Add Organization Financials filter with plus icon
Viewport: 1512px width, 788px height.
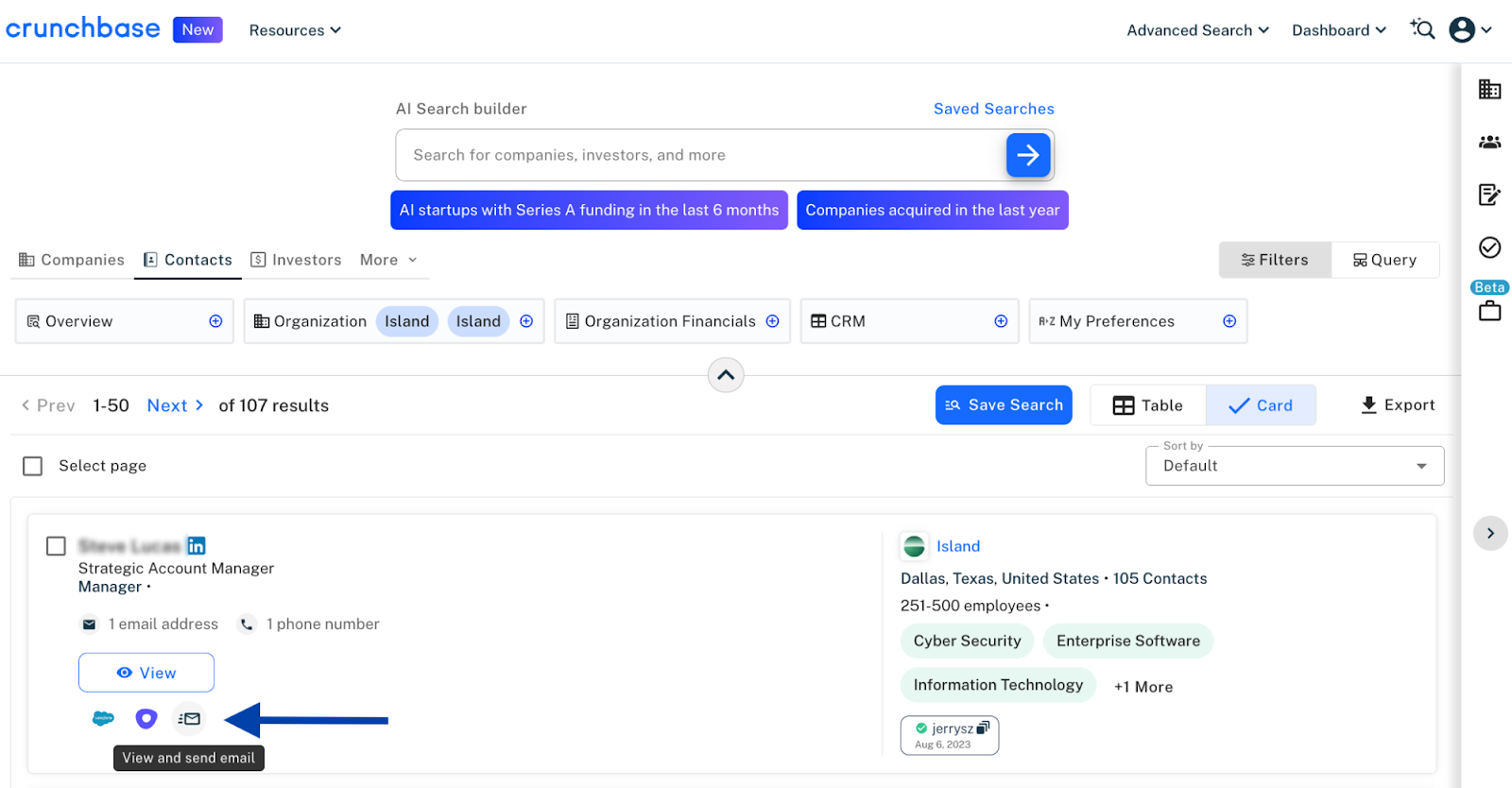(x=772, y=321)
